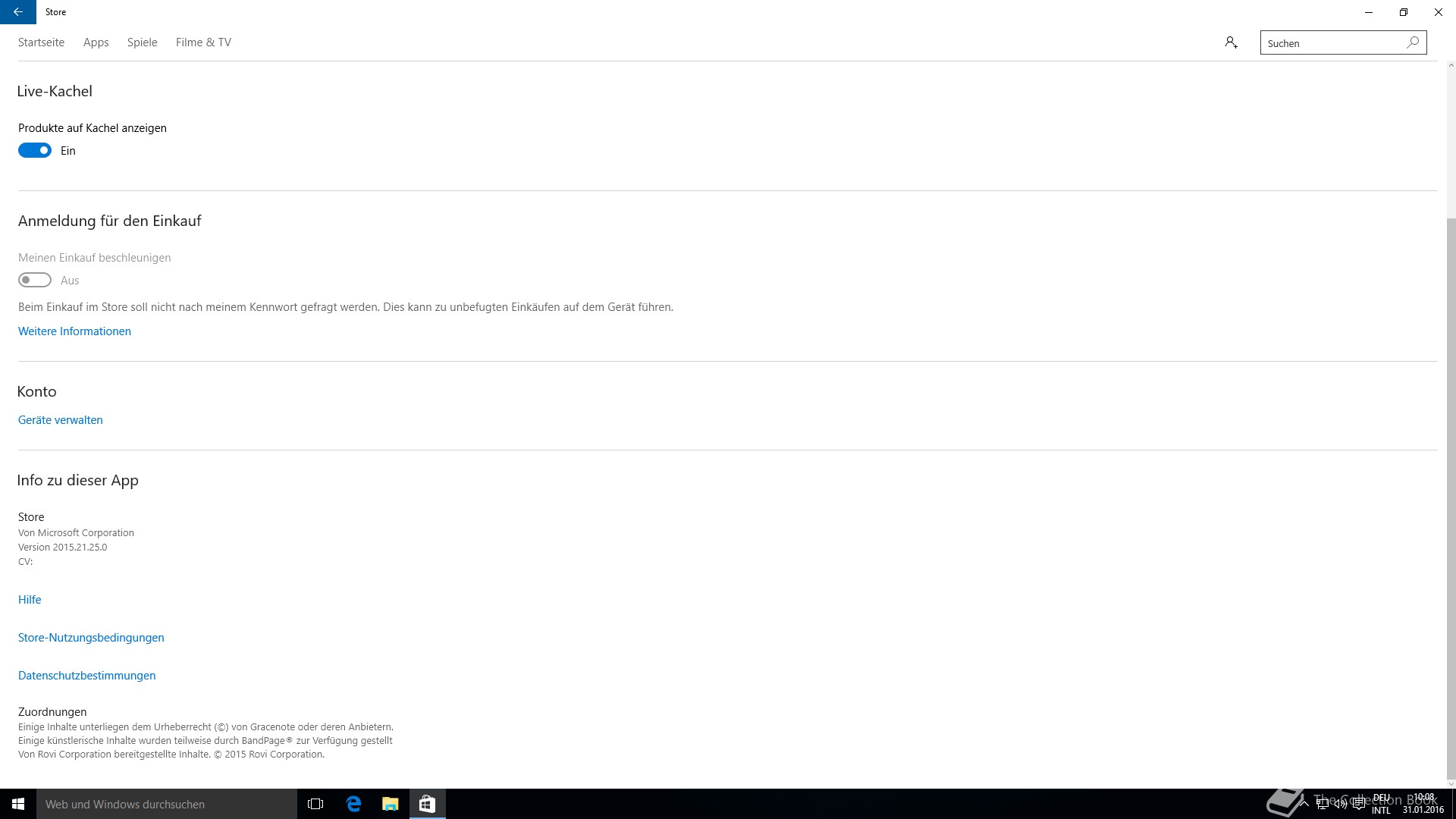1456x819 pixels.
Task: Click the Live-Kachel heading
Action: point(55,91)
